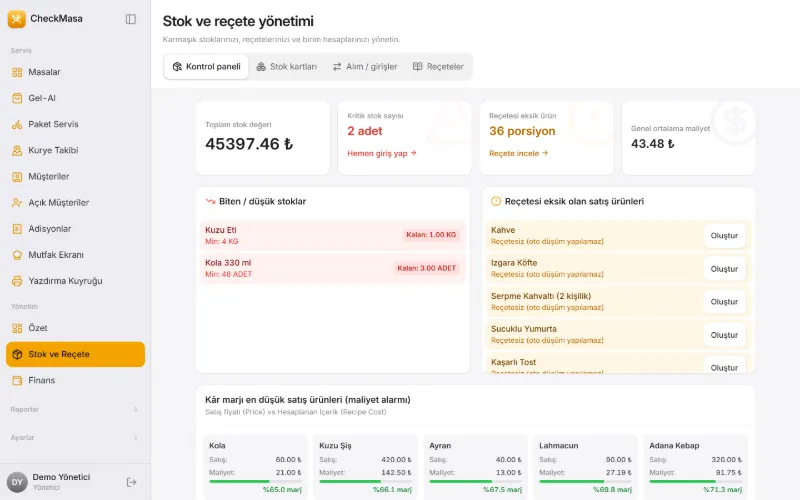Screen dimensions: 800x500
Task: Click the Kontrol paneli tab icon
Action: point(177,67)
